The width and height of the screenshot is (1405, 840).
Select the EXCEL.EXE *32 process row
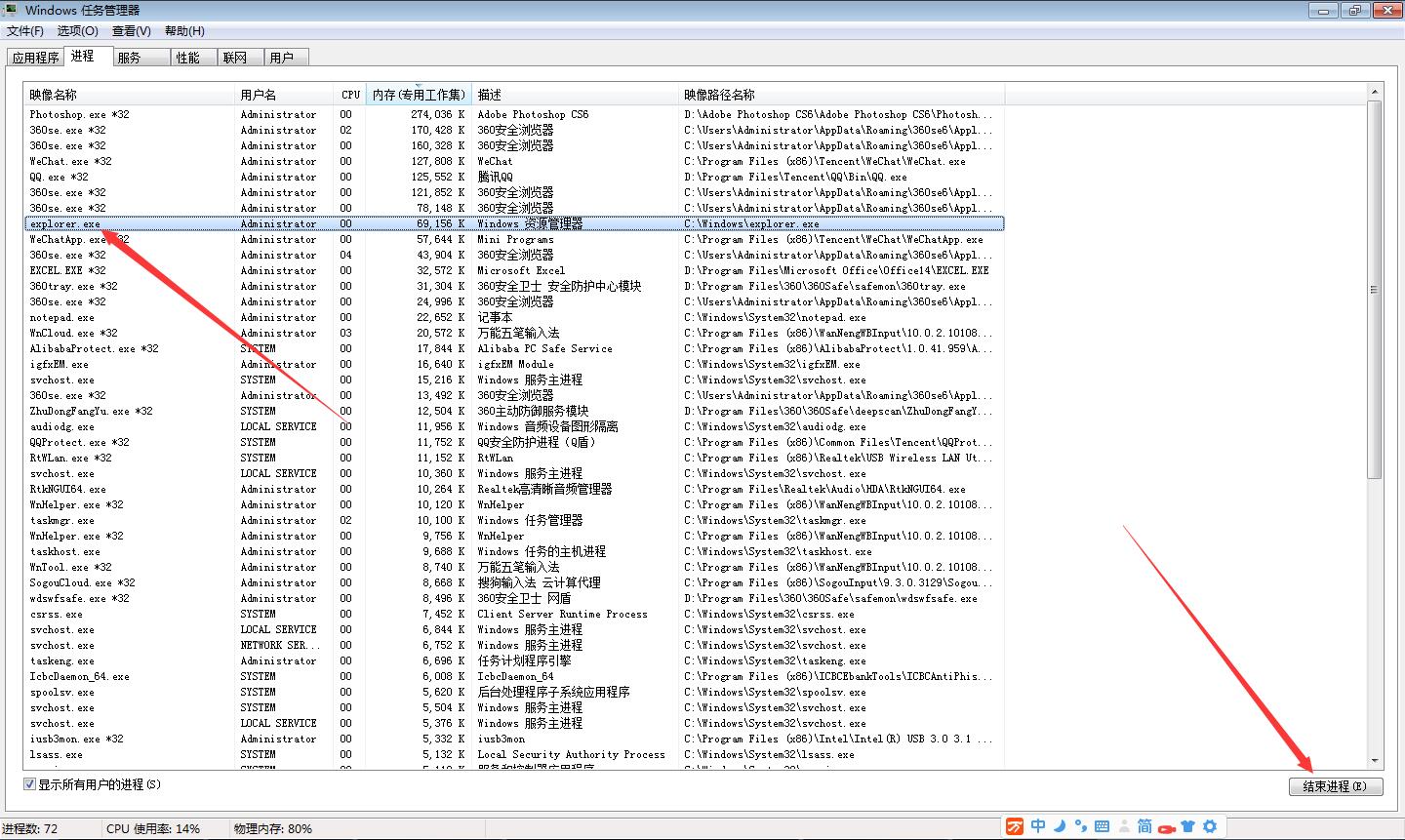514,270
